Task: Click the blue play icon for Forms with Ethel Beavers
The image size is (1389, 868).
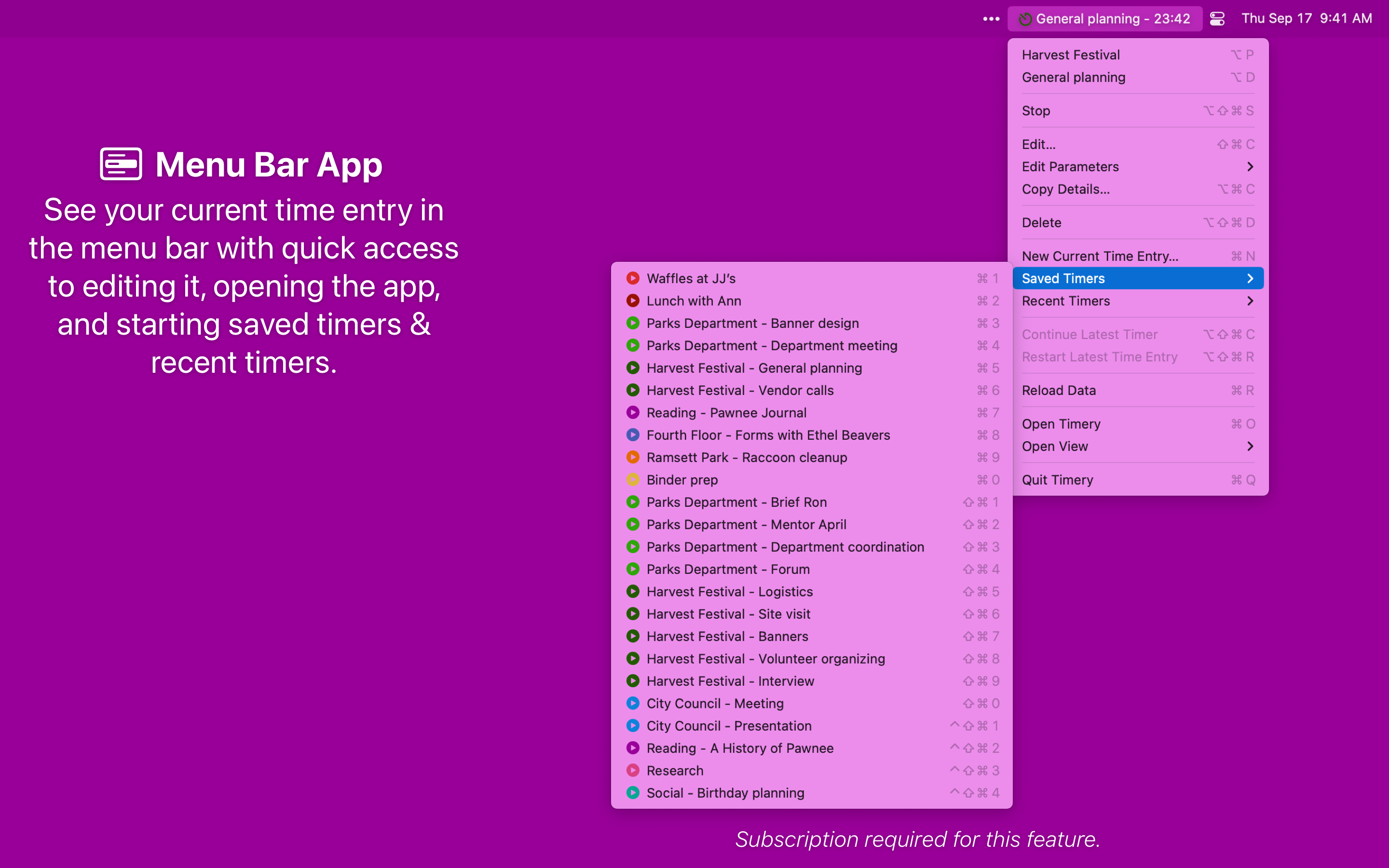Action: [632, 435]
